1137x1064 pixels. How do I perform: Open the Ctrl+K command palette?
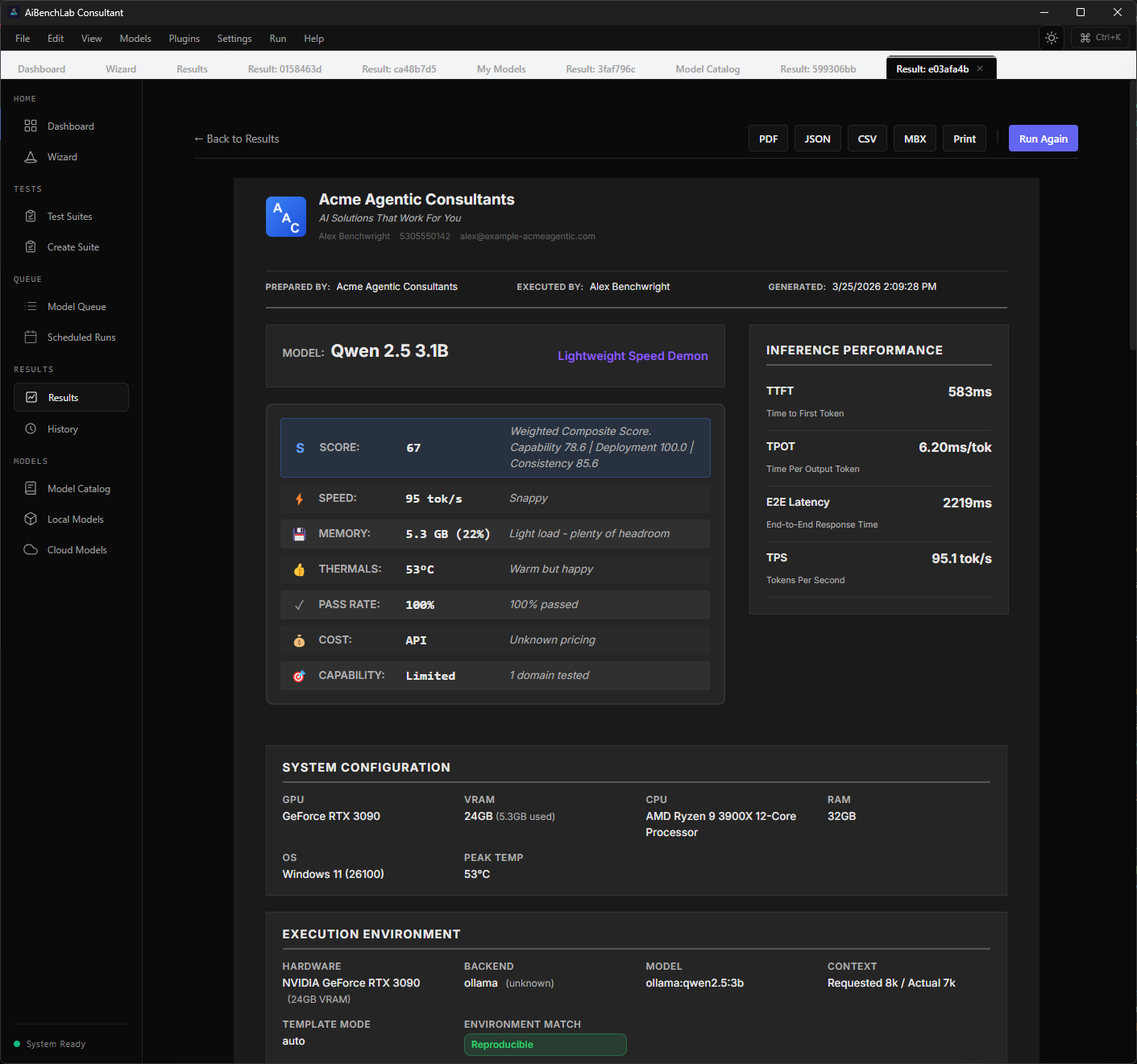pos(1100,38)
